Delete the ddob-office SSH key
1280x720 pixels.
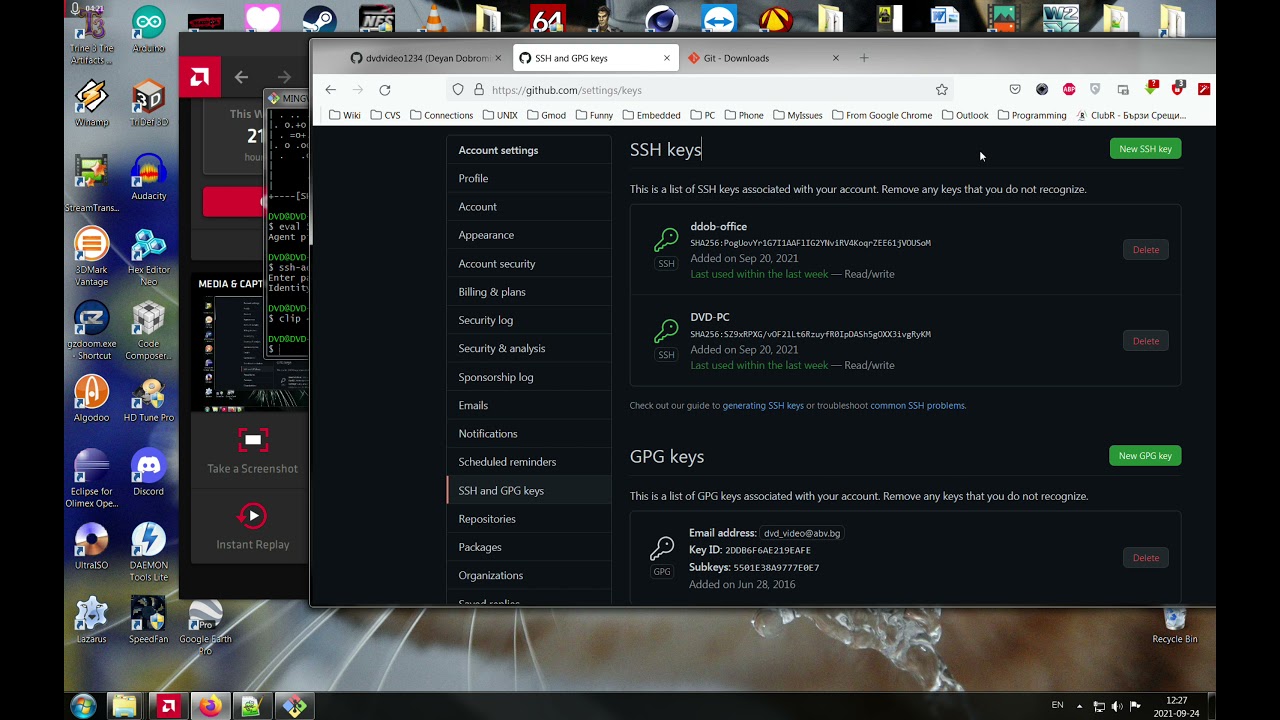coord(1145,250)
